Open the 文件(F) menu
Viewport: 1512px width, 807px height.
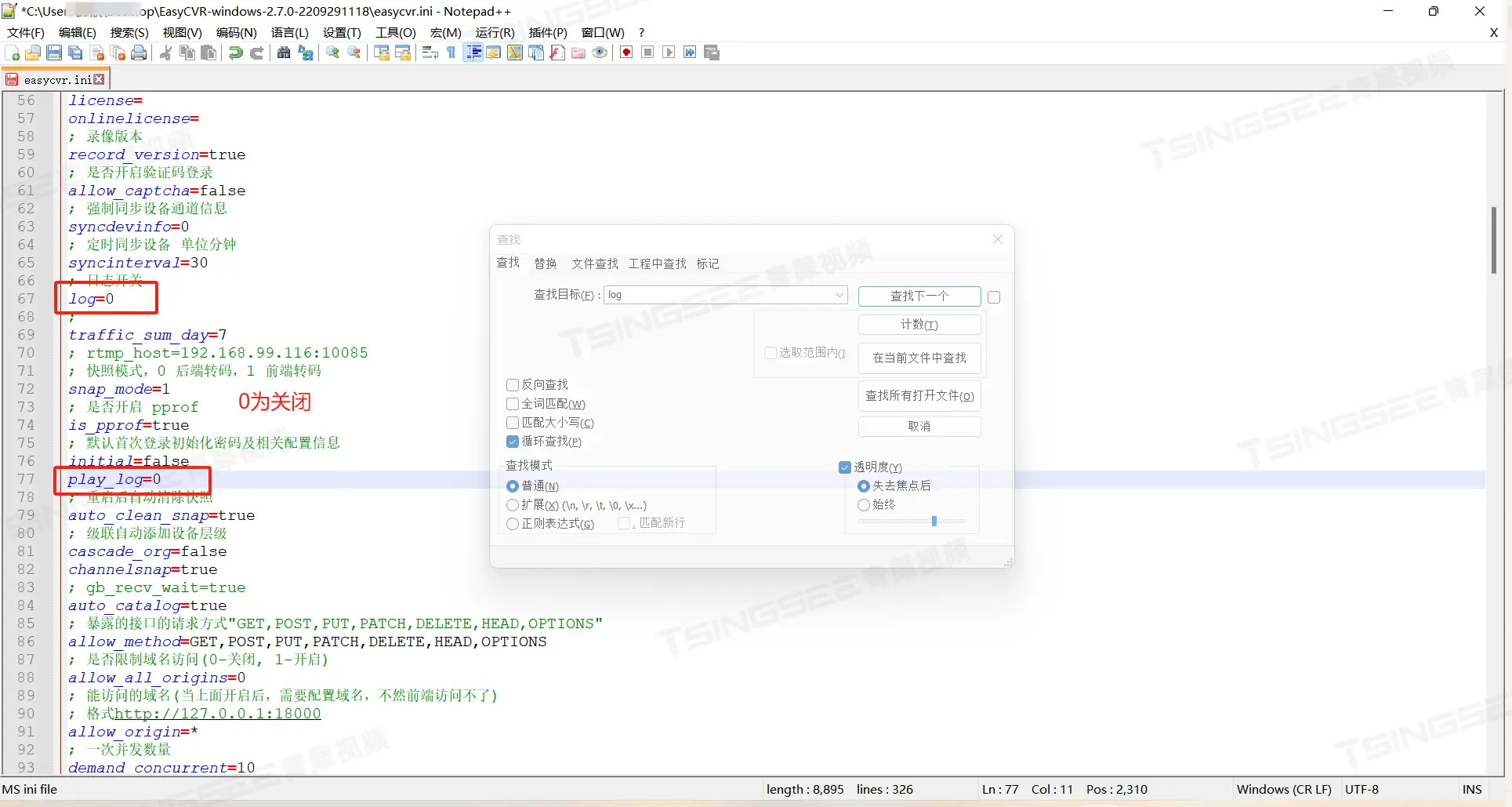tap(26, 32)
